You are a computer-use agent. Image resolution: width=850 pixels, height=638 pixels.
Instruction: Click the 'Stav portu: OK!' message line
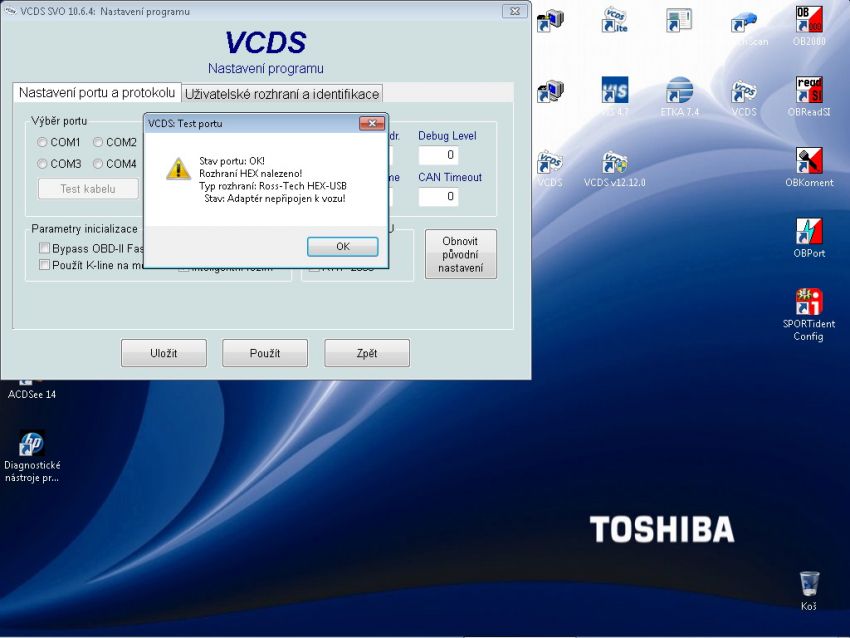(232, 161)
